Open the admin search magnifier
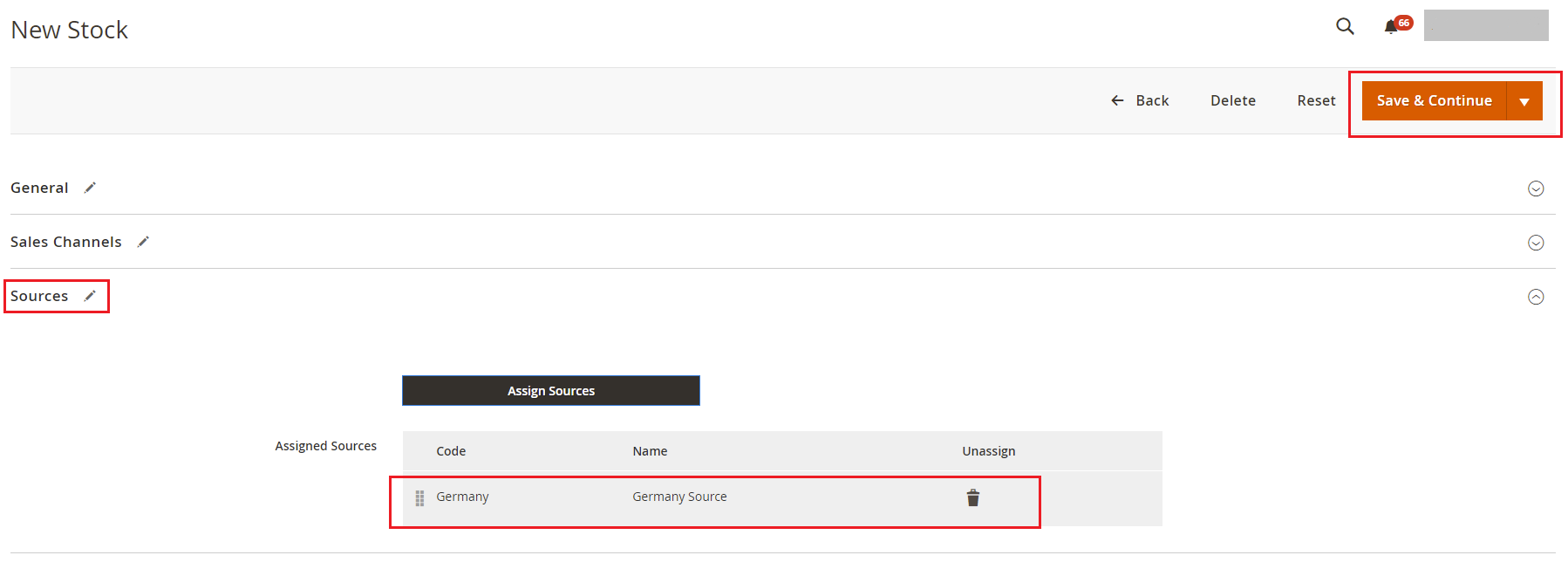 (1345, 26)
